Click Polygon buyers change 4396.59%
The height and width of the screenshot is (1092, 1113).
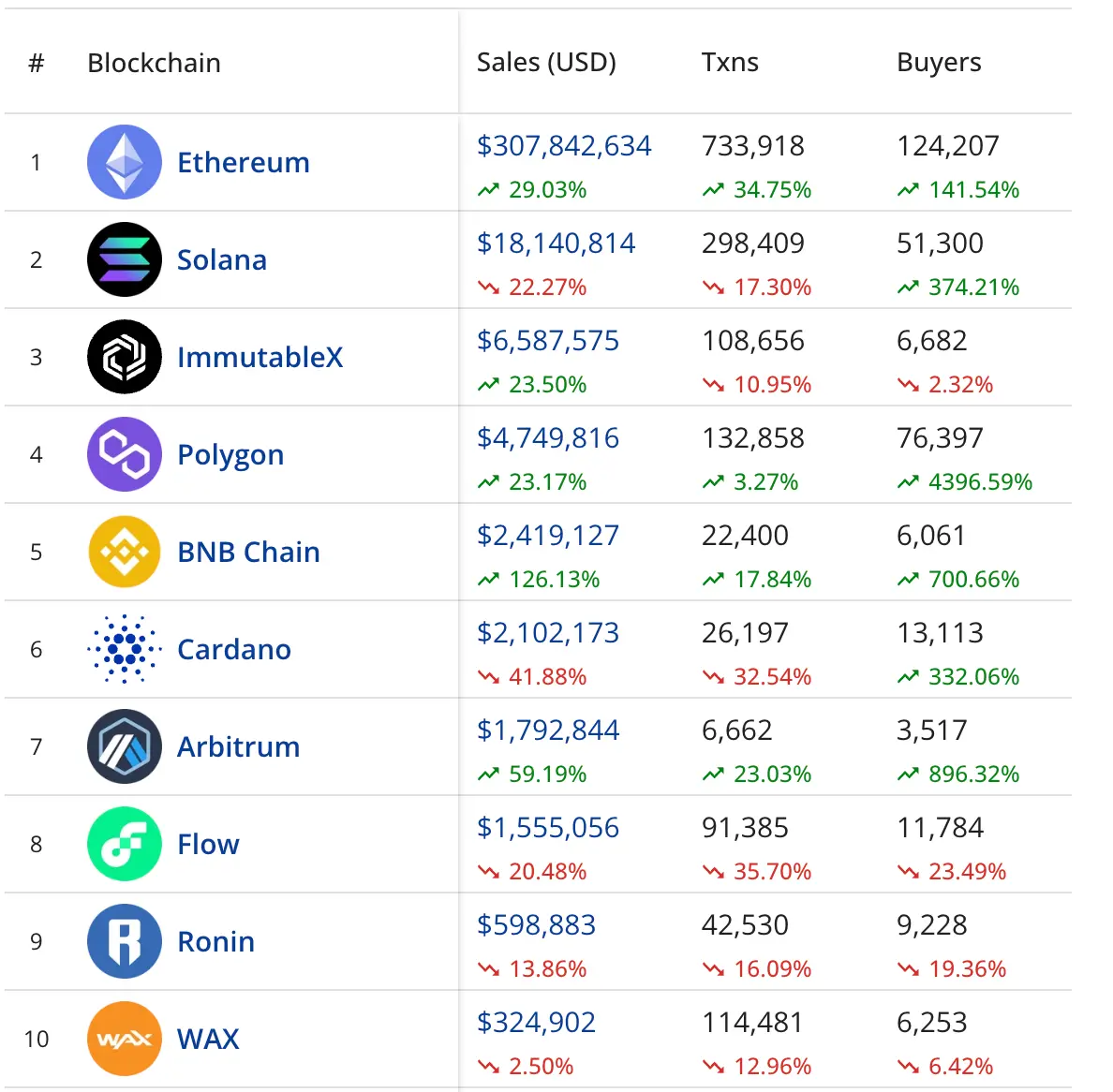pyautogui.click(x=965, y=481)
